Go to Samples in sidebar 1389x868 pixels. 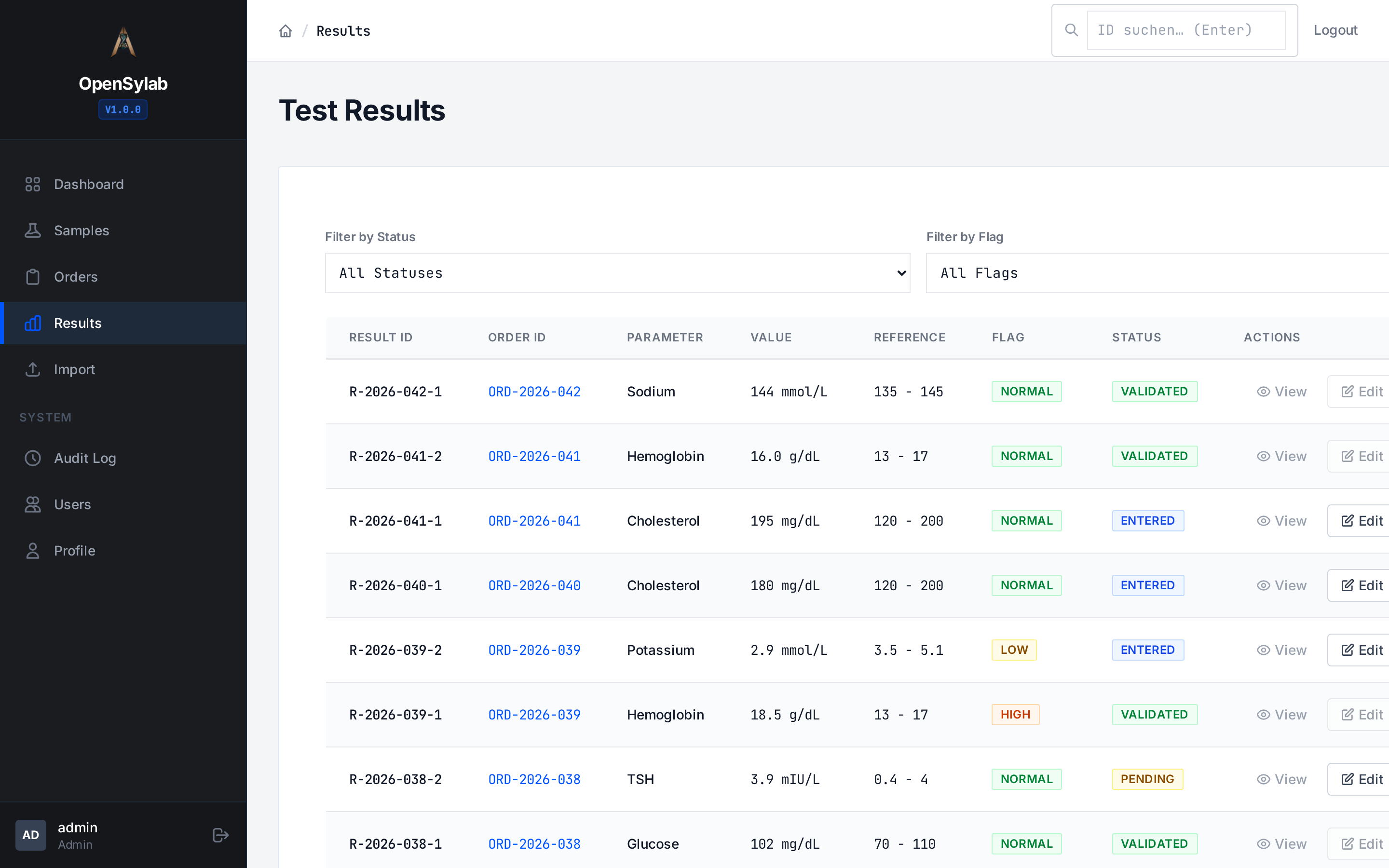coord(123,231)
